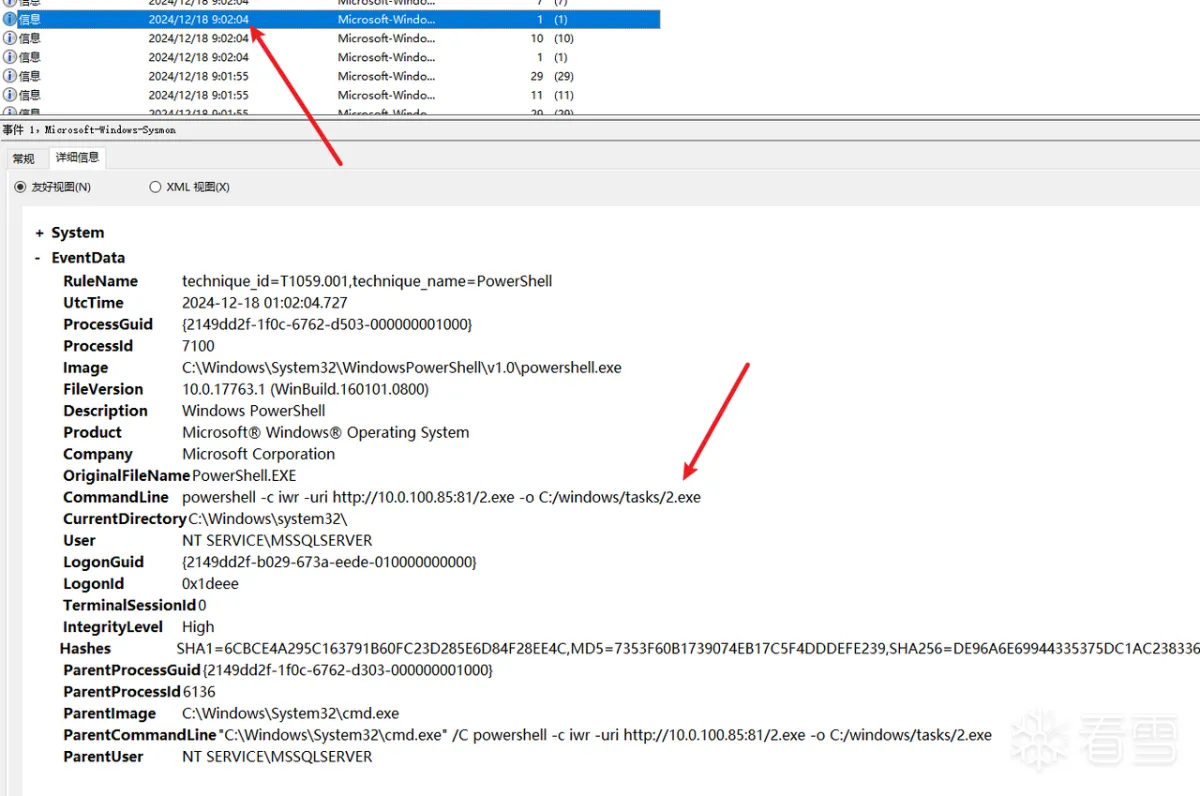Click the RuleName value technique_id=T1059.001
The height and width of the screenshot is (796, 1200).
[x=367, y=281]
